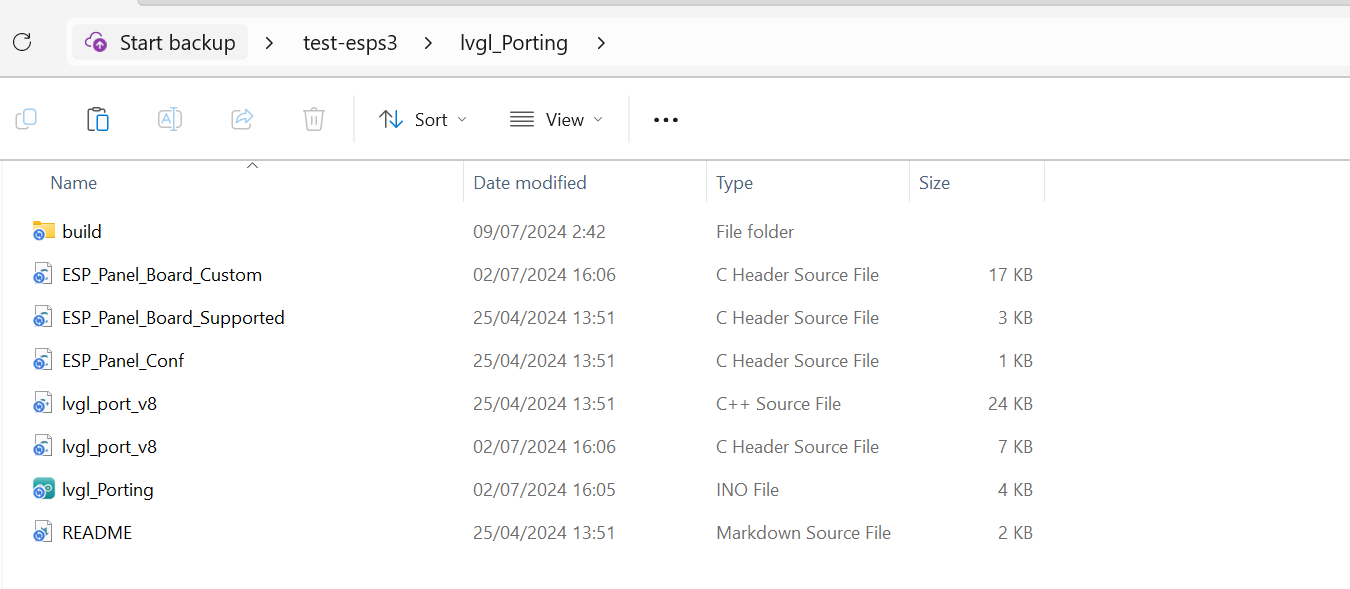Select the README markdown file
The width and height of the screenshot is (1350, 589).
point(97,532)
